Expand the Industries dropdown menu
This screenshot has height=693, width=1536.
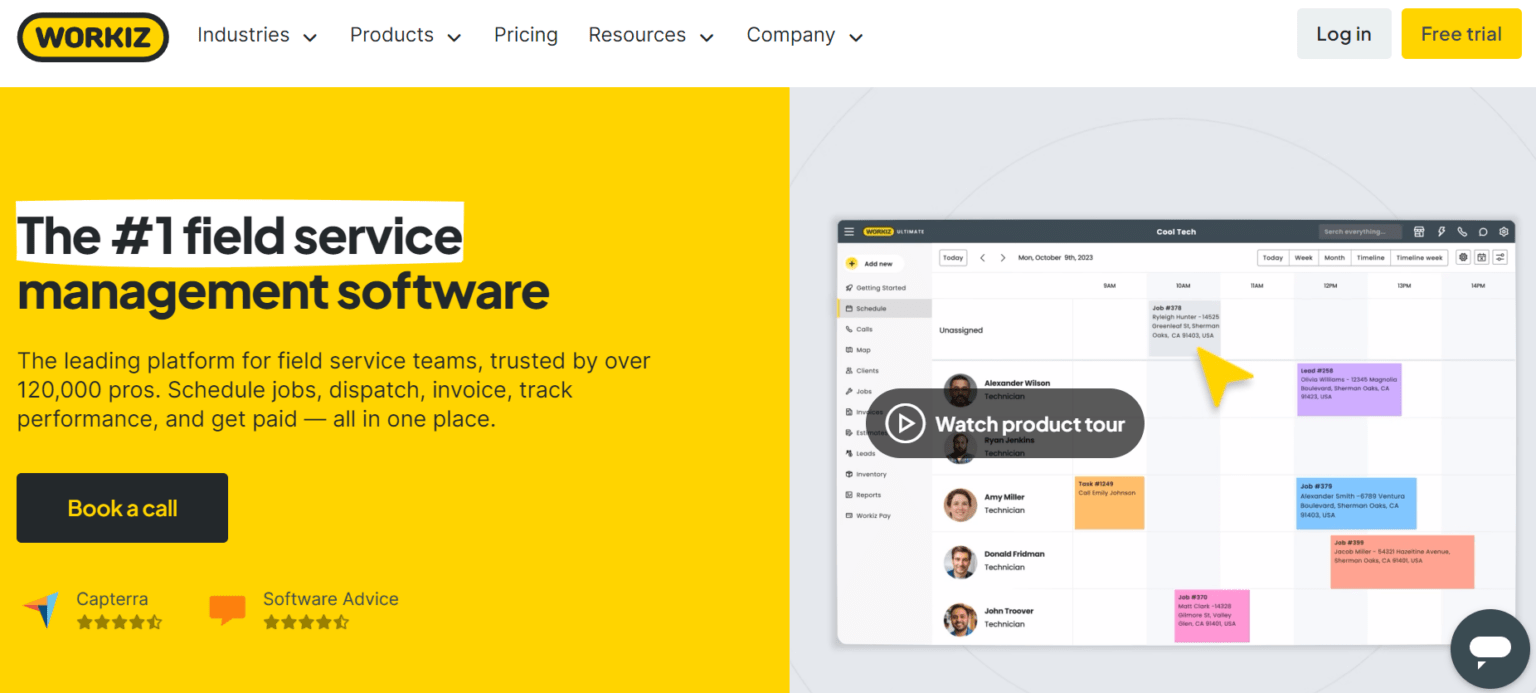(x=257, y=35)
